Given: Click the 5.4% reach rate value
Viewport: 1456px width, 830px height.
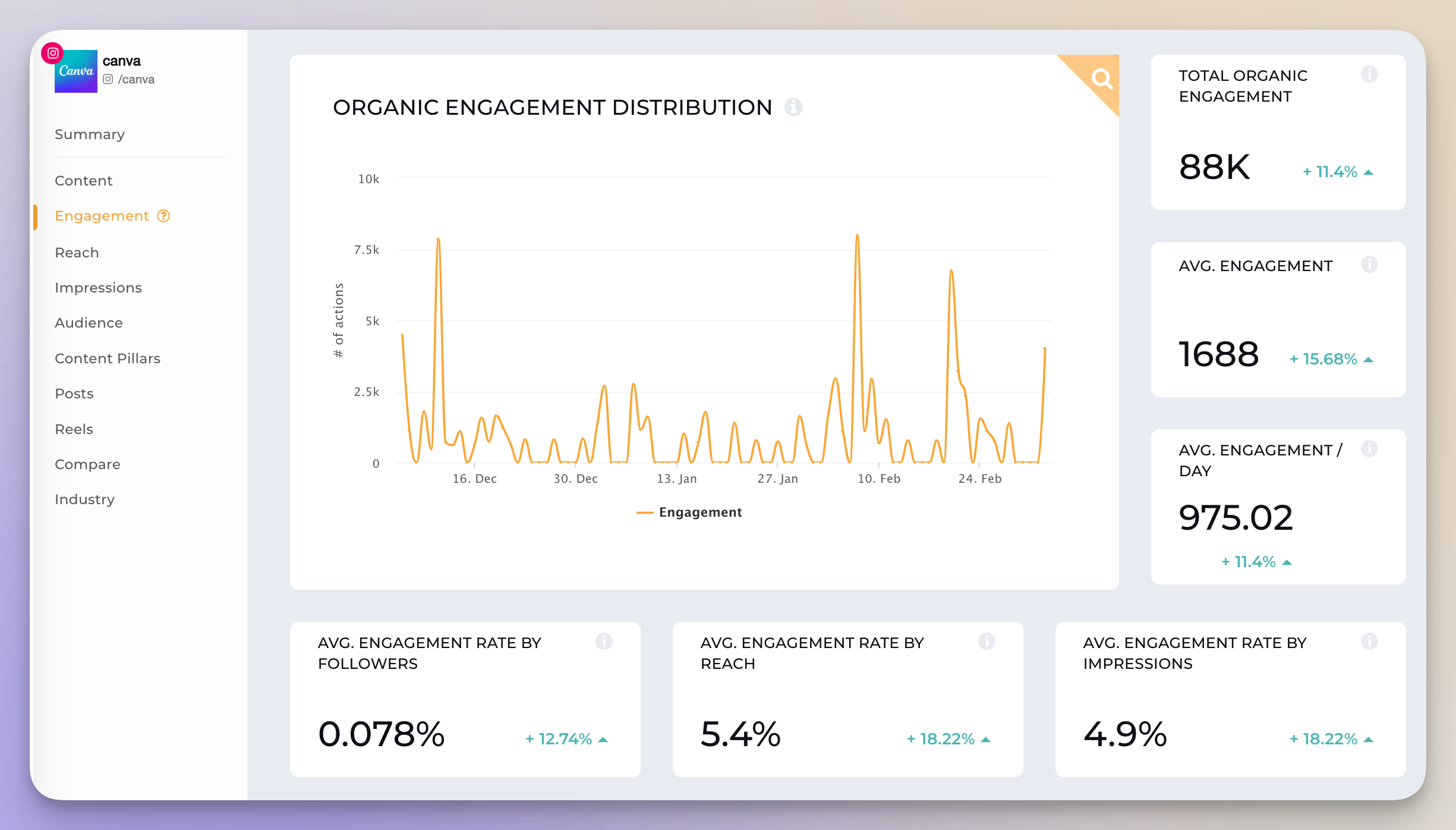Looking at the screenshot, I should click(x=740, y=734).
